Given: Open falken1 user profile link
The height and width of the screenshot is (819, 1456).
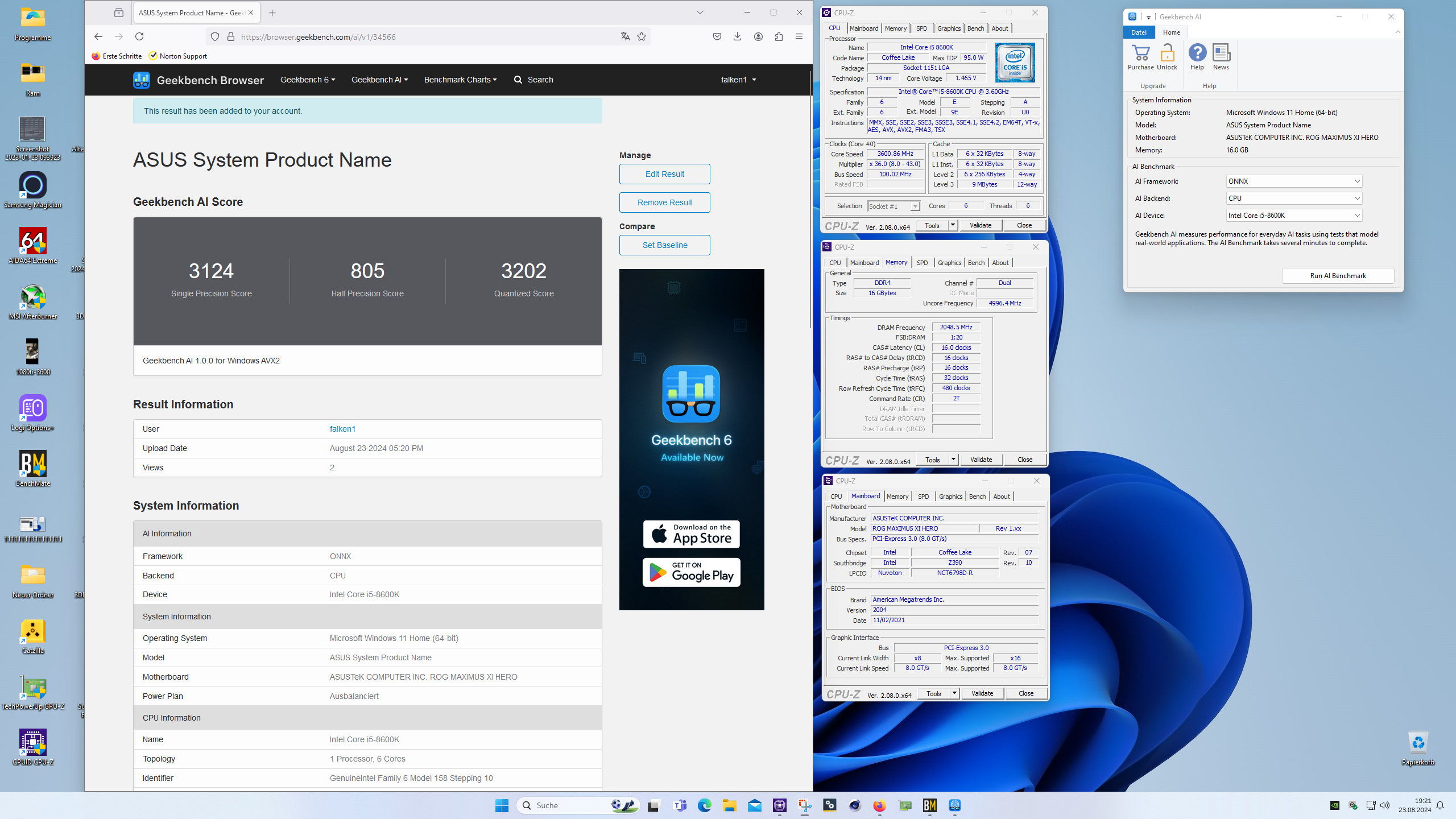Looking at the screenshot, I should [342, 429].
